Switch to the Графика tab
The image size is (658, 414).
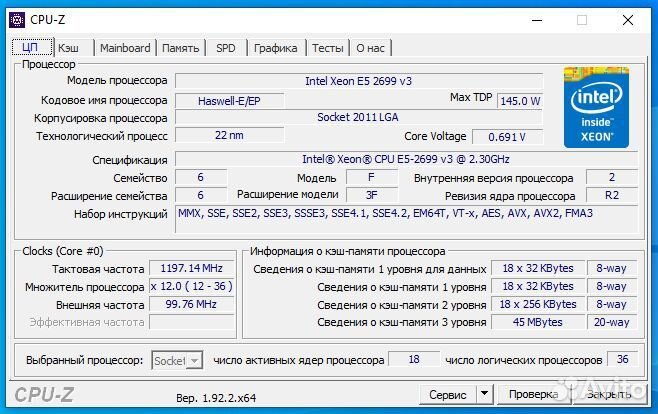tap(276, 48)
